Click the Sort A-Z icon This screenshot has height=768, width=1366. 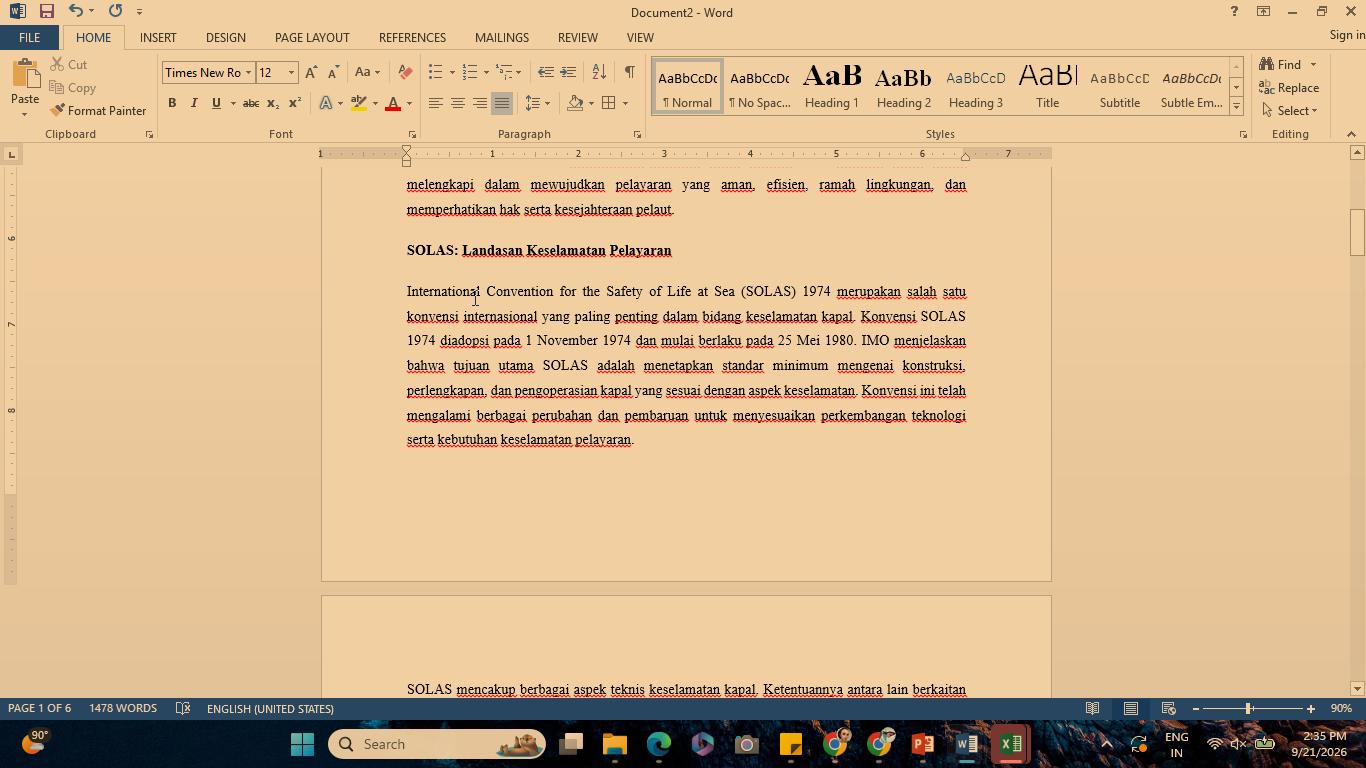click(x=599, y=72)
